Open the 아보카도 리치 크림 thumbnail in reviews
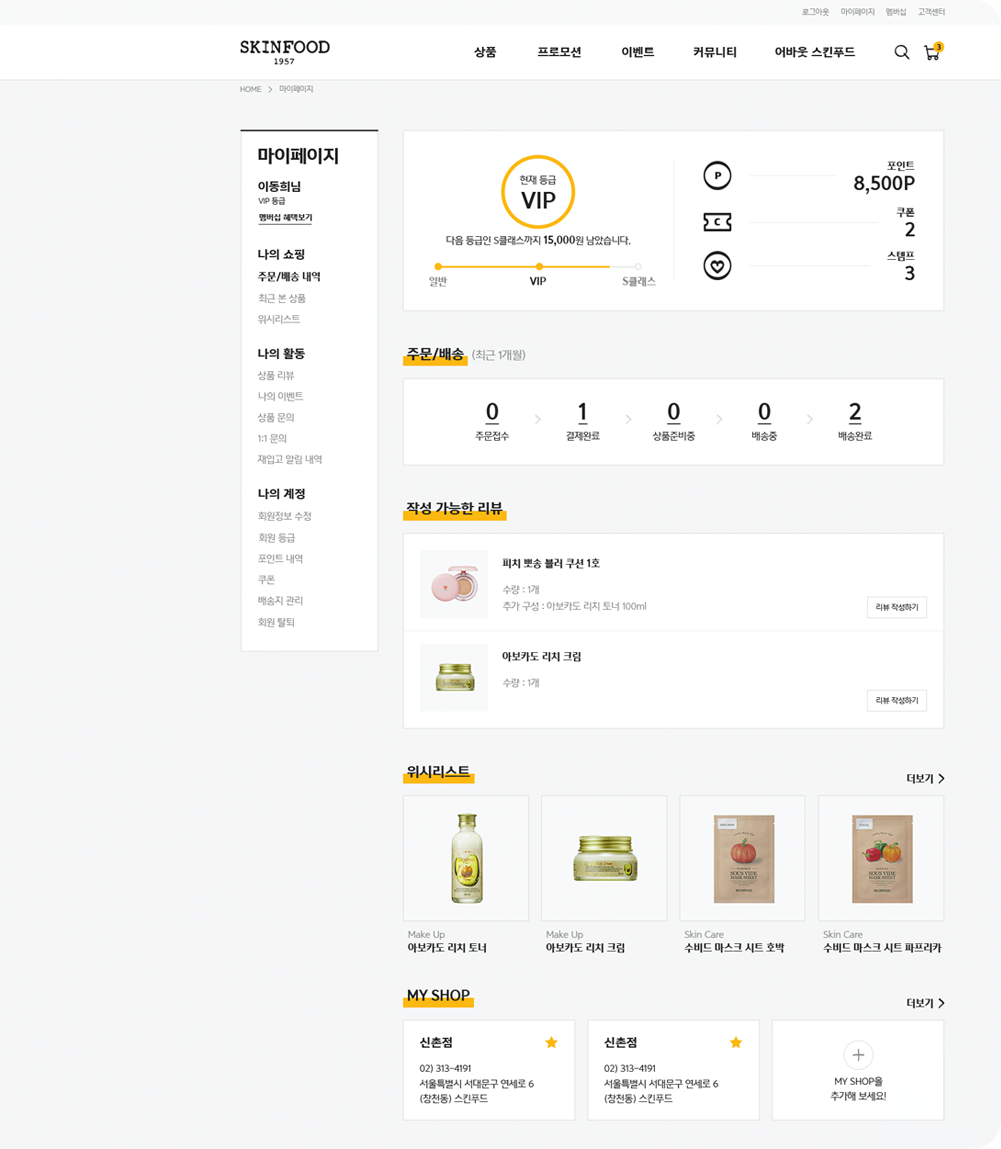1001x1149 pixels. pyautogui.click(x=454, y=677)
